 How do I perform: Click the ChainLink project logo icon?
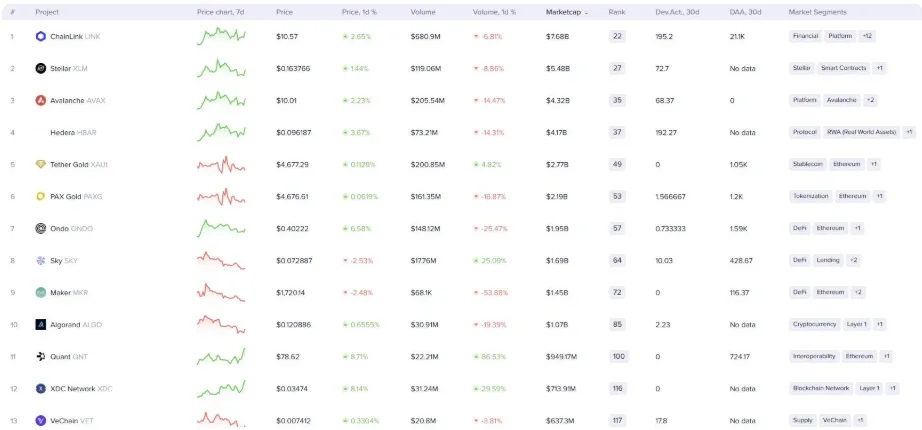tap(41, 36)
